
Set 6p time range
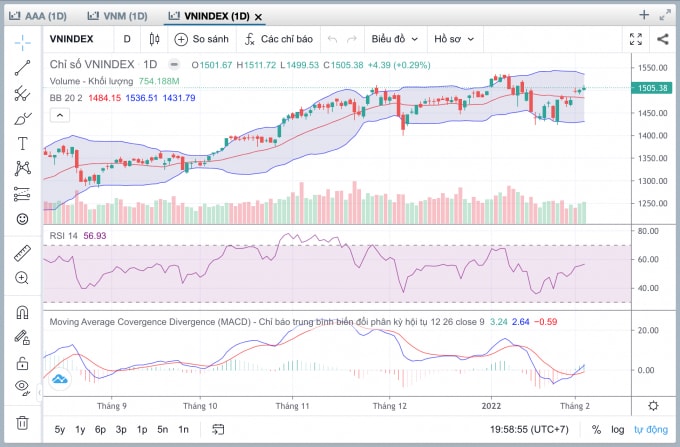[x=100, y=430]
